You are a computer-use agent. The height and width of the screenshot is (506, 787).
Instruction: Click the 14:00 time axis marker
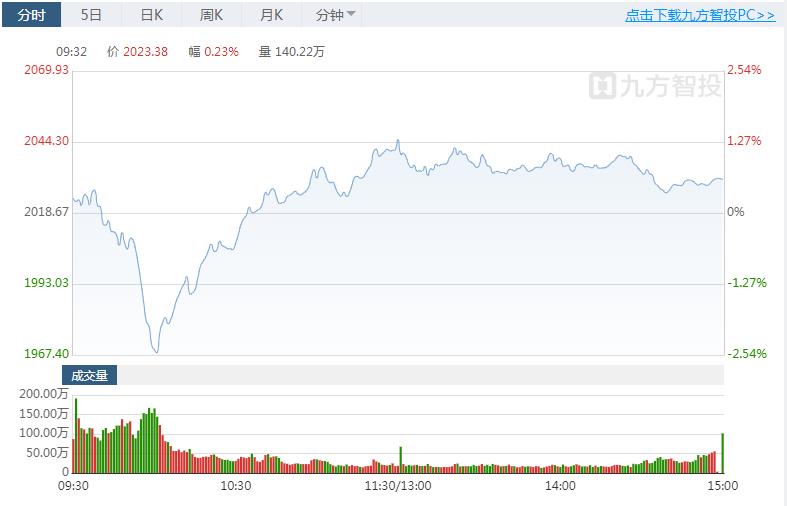[x=560, y=485]
